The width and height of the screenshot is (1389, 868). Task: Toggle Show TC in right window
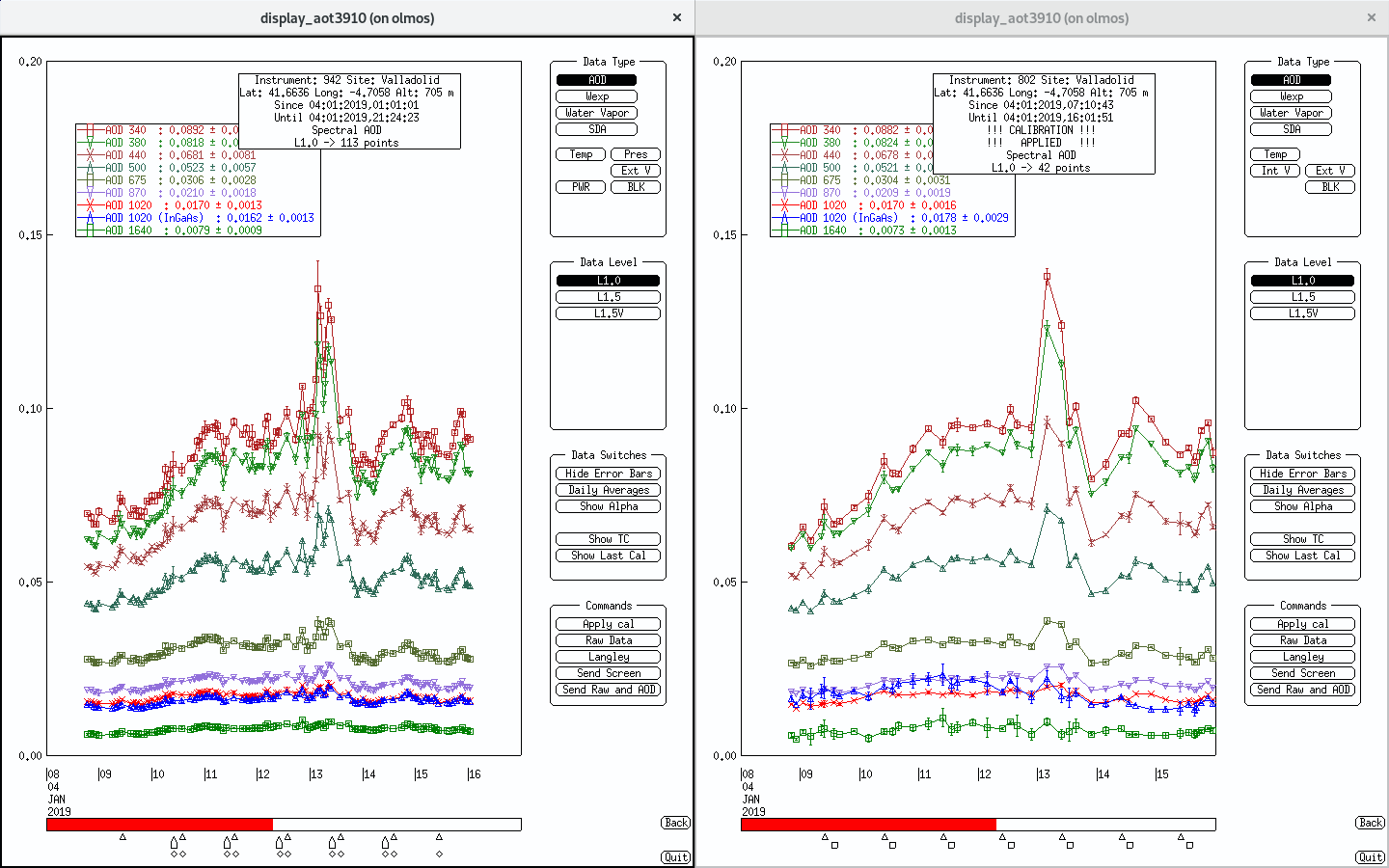[x=1302, y=539]
